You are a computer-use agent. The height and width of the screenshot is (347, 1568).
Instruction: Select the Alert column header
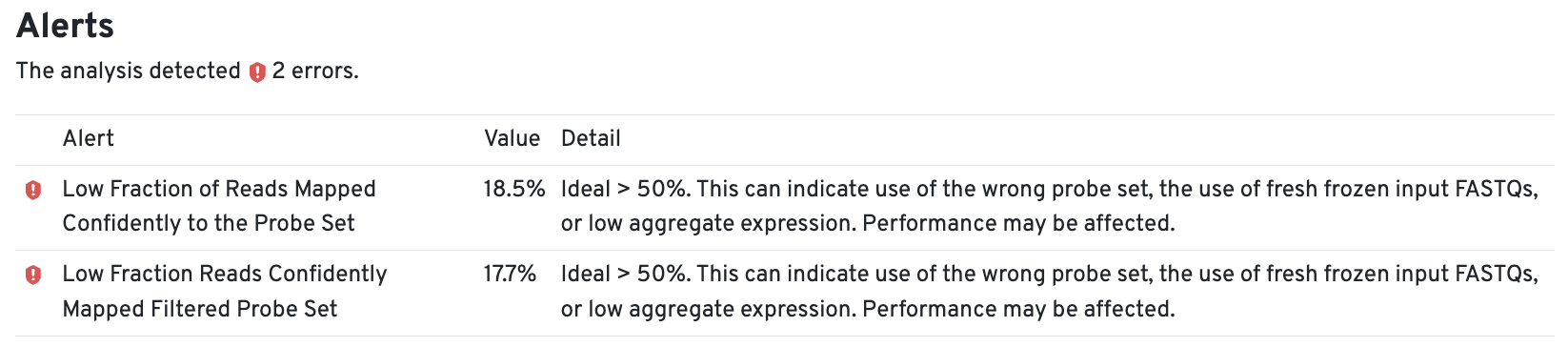point(89,139)
